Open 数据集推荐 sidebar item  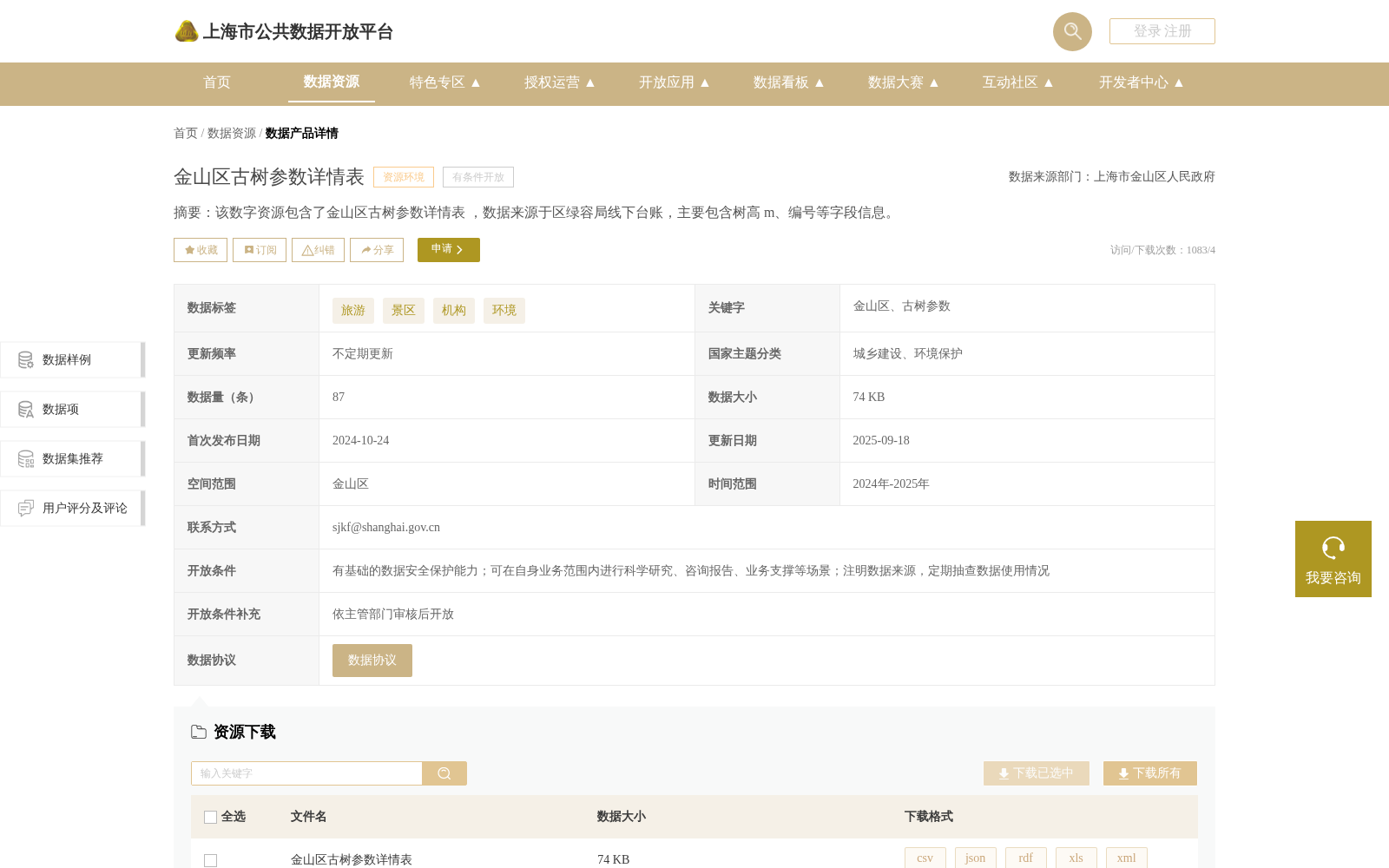click(73, 458)
